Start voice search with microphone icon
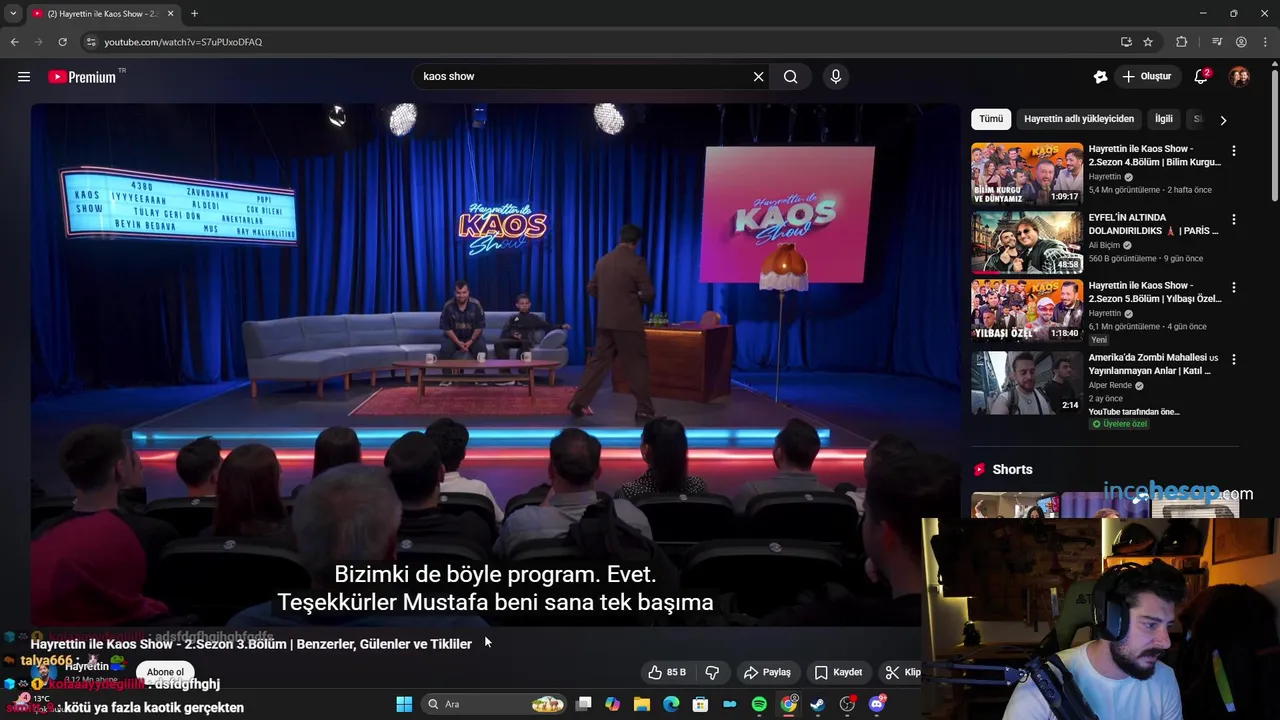The image size is (1280, 720). click(x=836, y=77)
